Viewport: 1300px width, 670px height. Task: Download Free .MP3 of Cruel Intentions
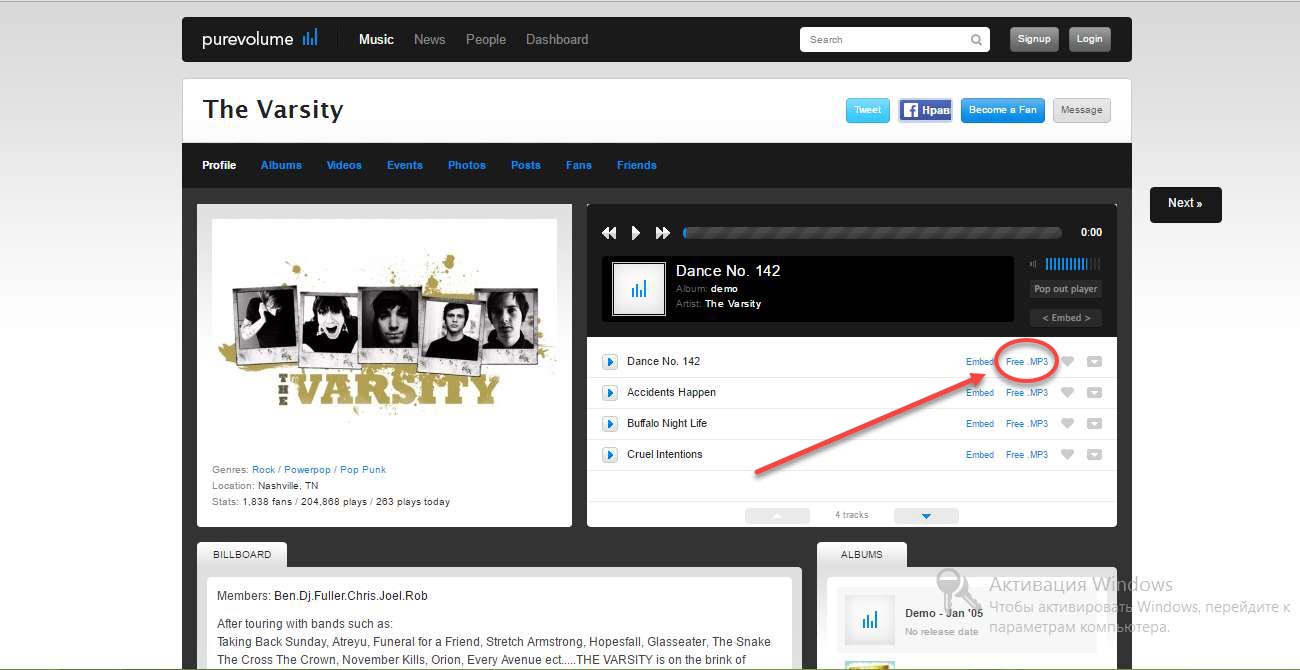[x=1027, y=455]
